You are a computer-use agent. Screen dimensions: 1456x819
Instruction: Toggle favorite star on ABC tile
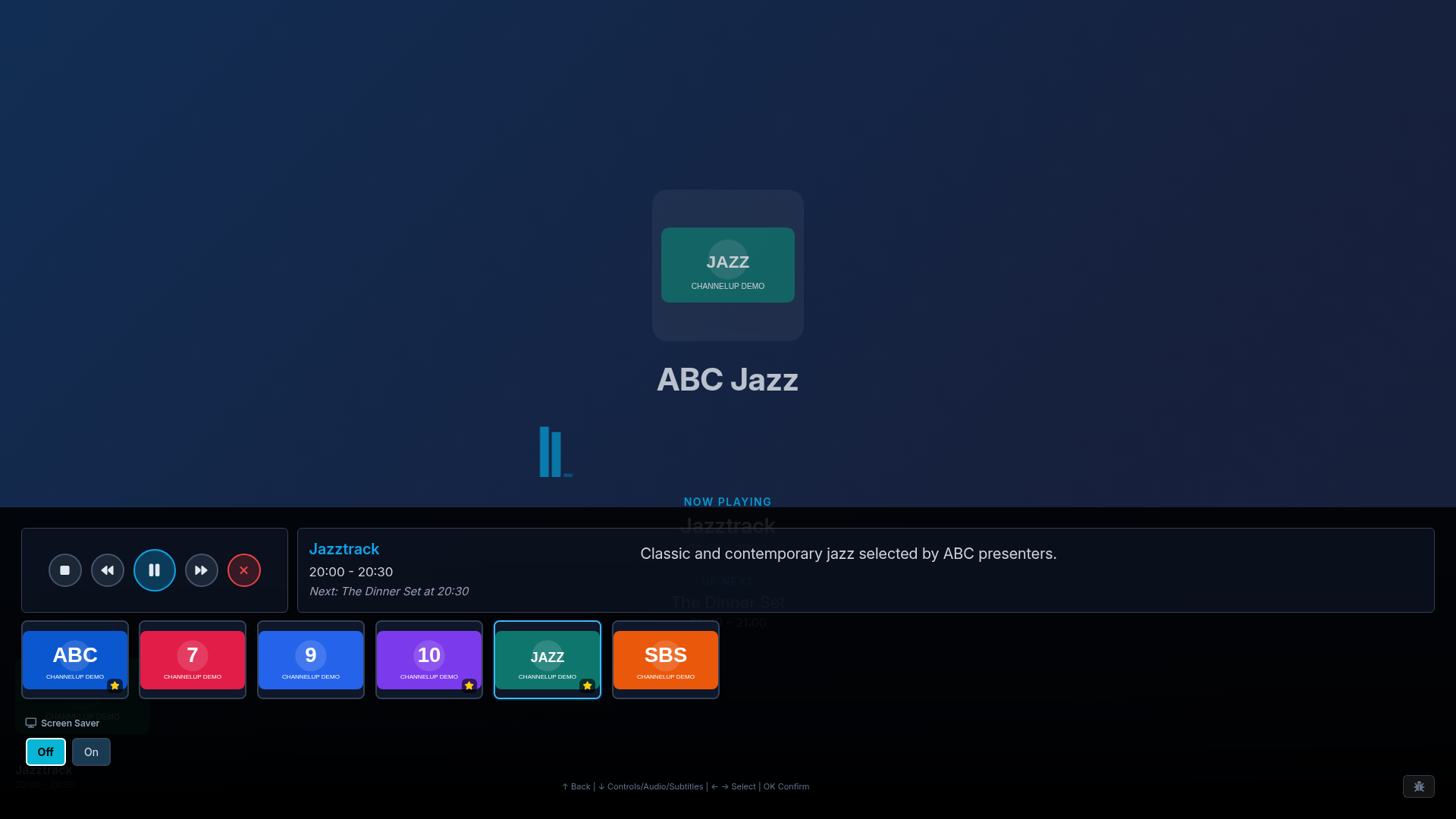tap(115, 686)
